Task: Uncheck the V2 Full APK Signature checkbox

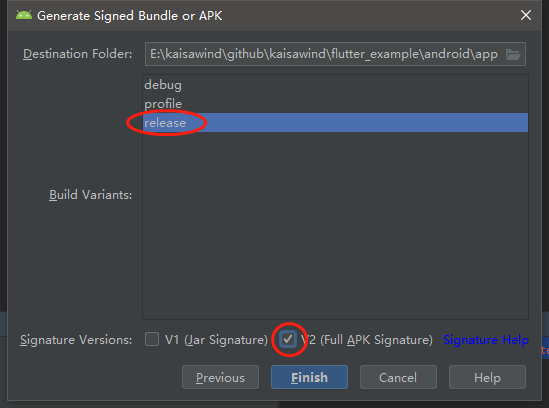Action: point(288,339)
